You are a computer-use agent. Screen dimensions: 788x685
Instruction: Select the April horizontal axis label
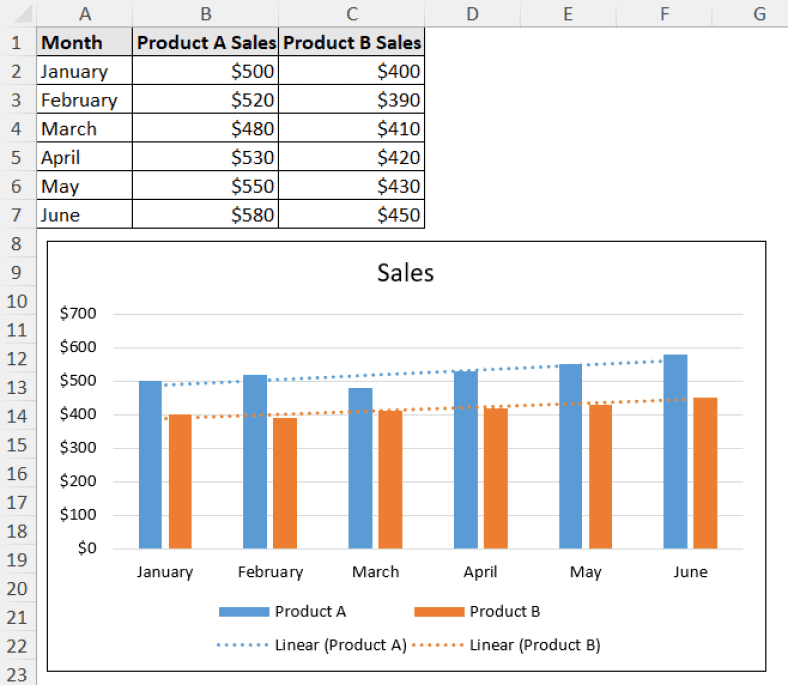point(480,572)
